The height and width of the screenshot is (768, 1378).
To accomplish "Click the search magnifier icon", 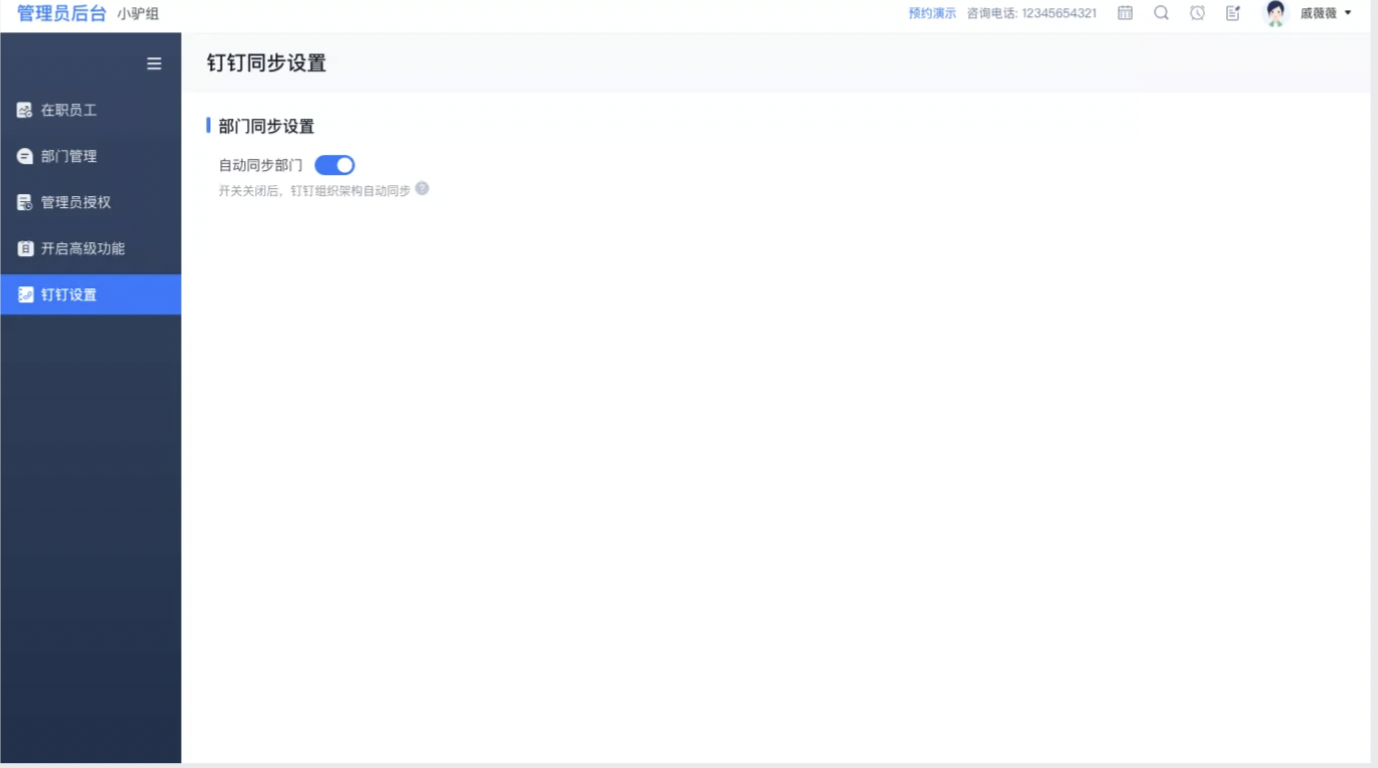I will pyautogui.click(x=1161, y=13).
